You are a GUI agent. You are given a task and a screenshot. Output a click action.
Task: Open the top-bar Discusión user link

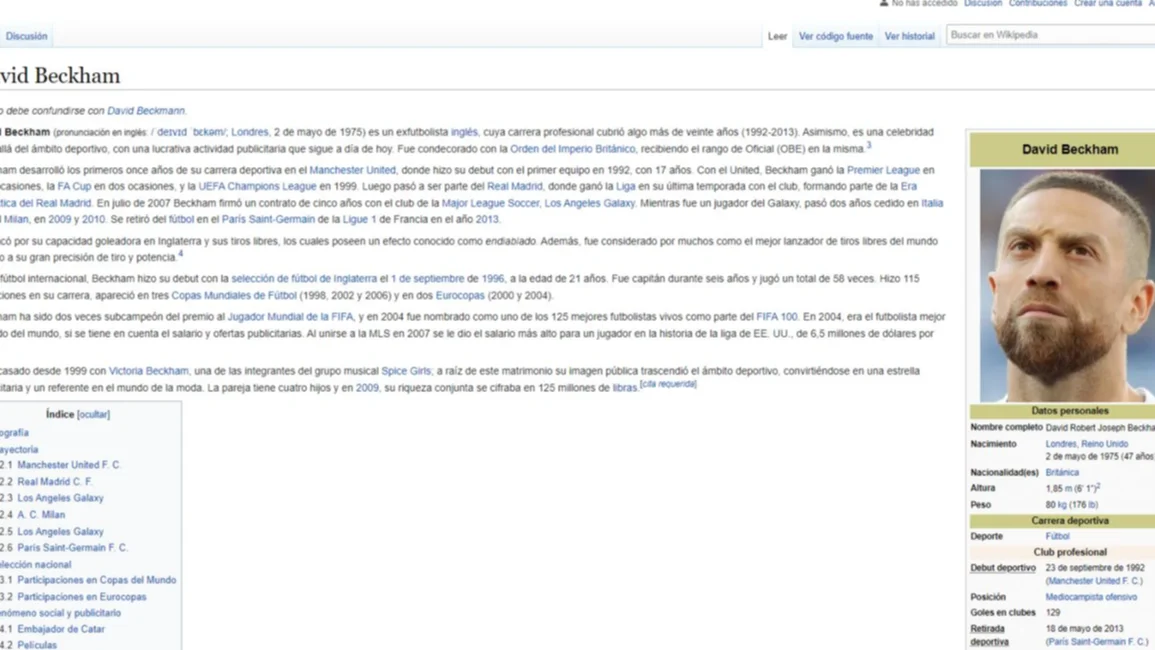[x=983, y=4]
